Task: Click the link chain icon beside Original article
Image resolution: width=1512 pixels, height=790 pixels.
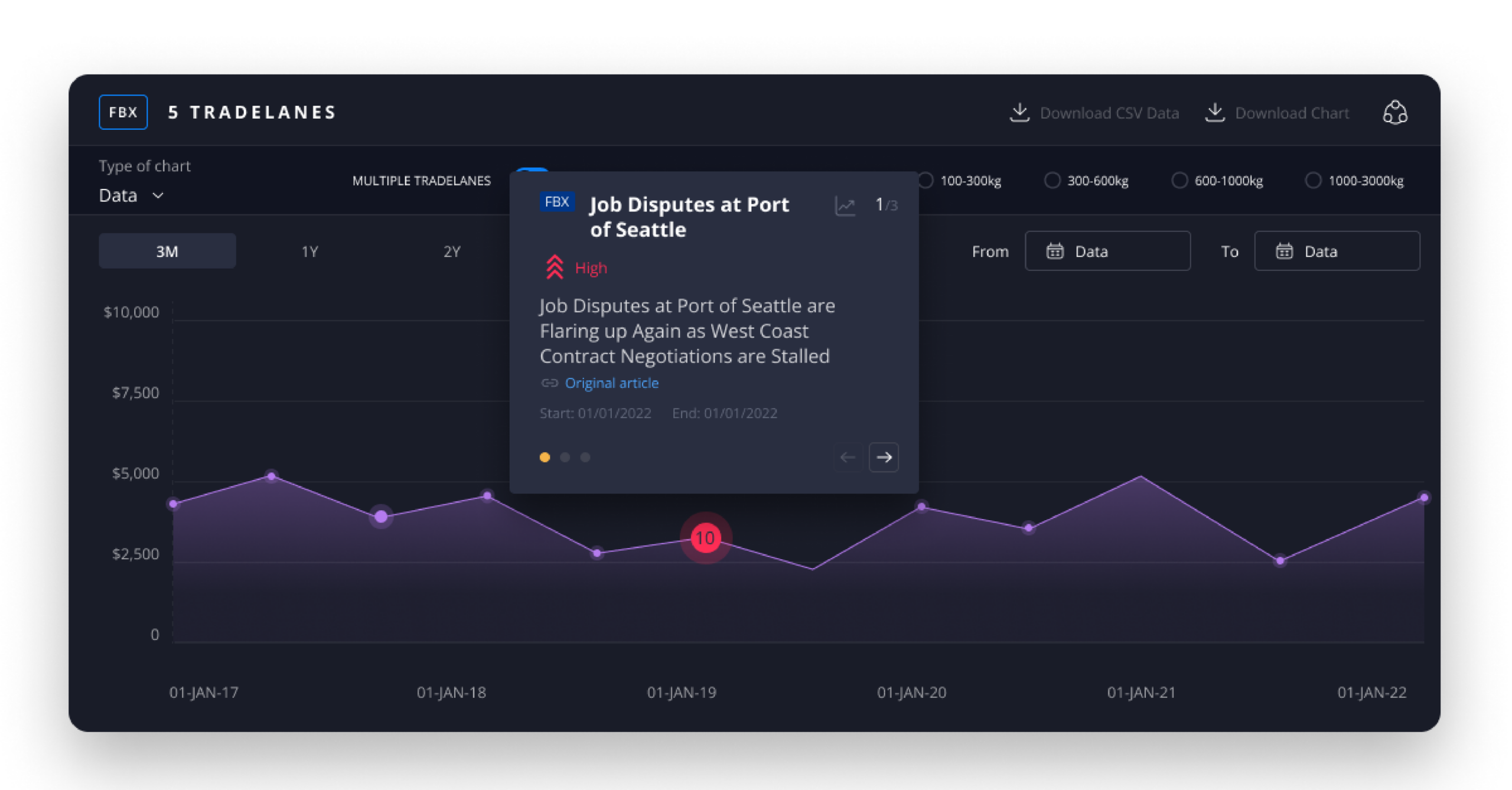Action: point(549,383)
